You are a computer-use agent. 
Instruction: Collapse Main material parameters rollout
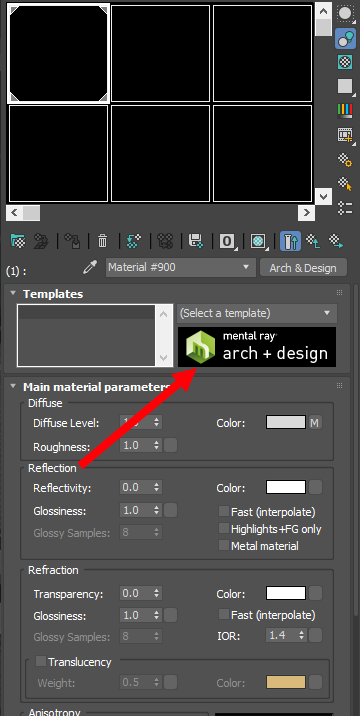[13, 387]
